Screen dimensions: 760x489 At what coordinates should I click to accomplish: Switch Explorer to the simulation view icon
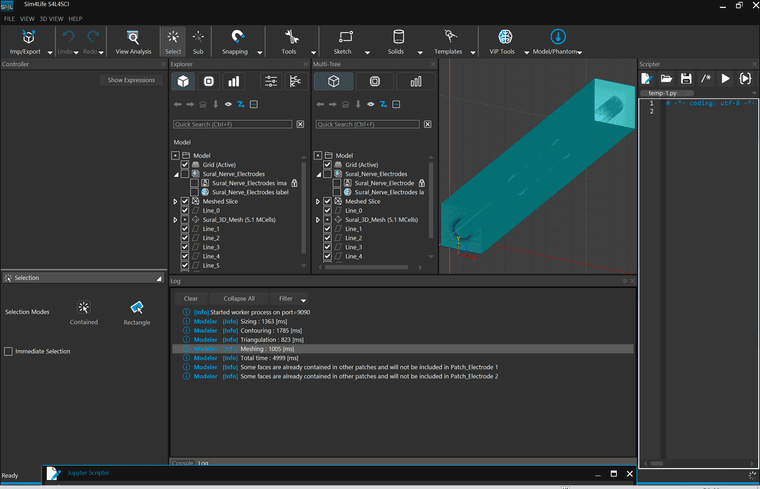point(209,81)
